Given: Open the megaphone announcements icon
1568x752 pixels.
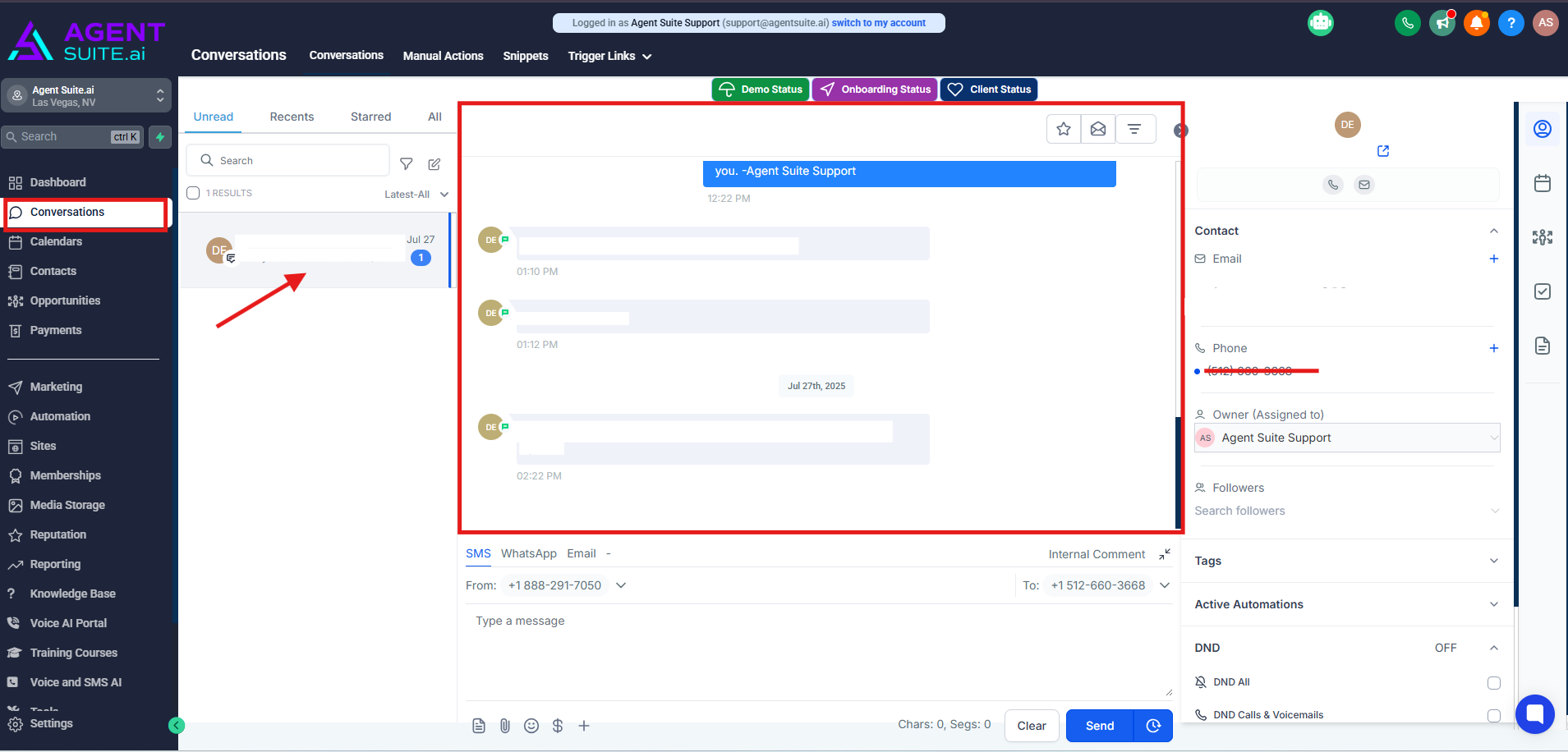Looking at the screenshot, I should (x=1442, y=23).
